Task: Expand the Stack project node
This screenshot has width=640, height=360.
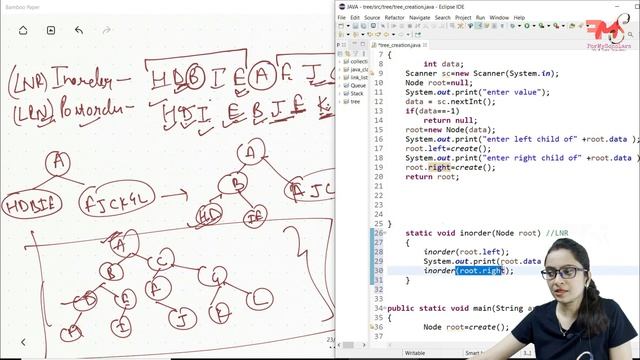Action: coord(340,93)
